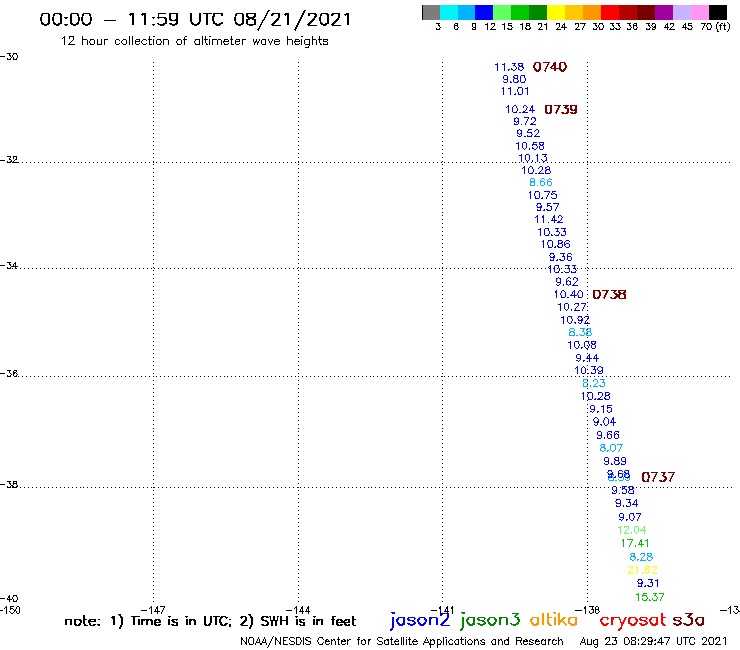Click the -36 latitude axis label
740x650 pixels.
pos(9,374)
